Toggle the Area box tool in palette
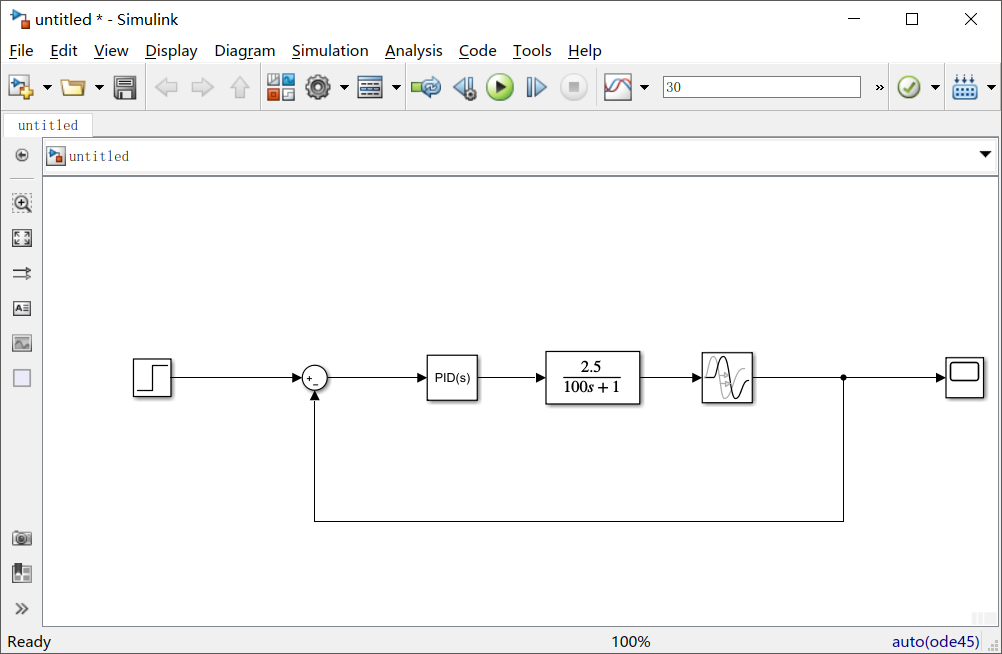The image size is (1002, 654). pyautogui.click(x=22, y=378)
